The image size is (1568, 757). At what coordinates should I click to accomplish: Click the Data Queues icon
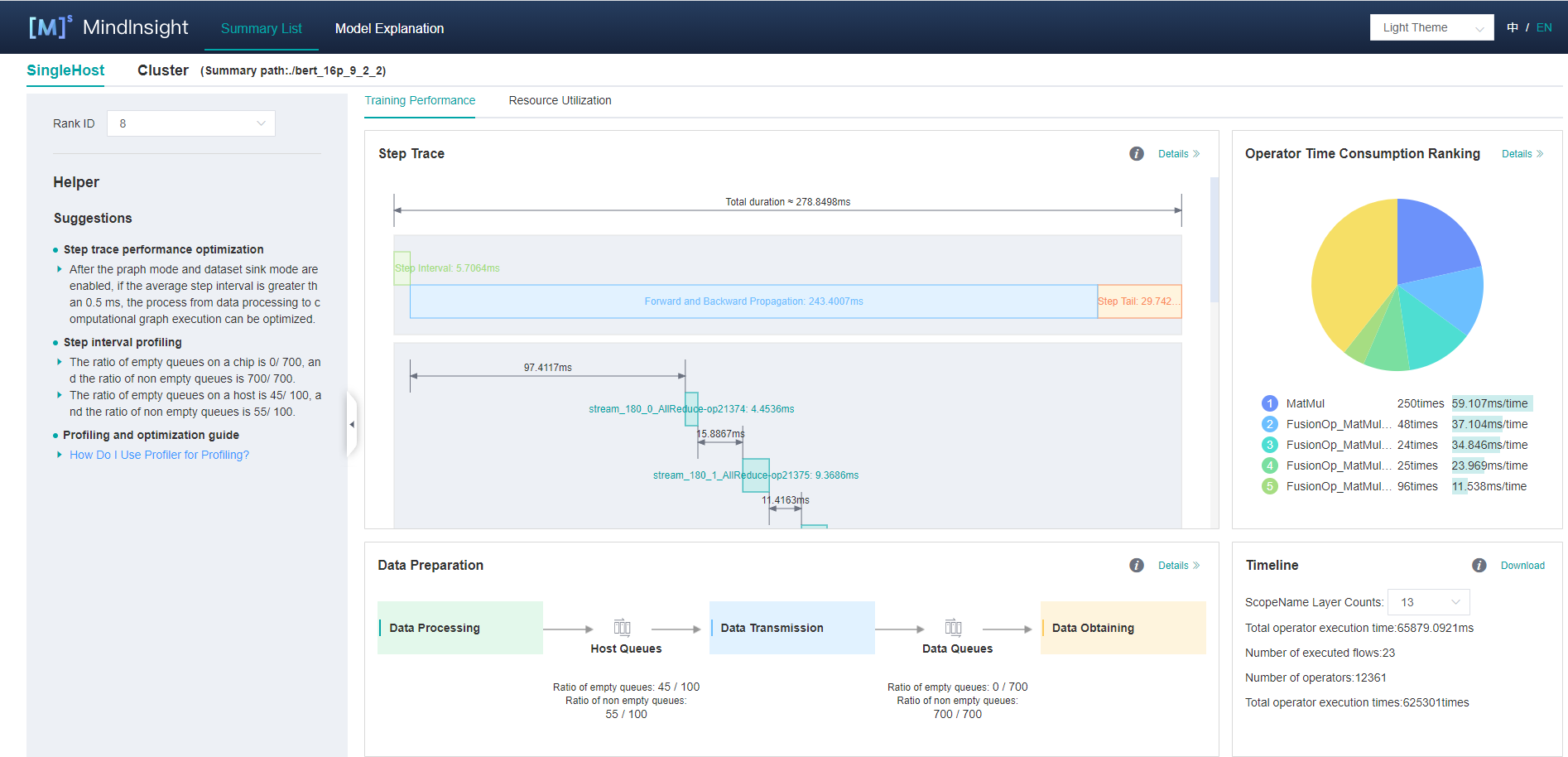point(954,628)
